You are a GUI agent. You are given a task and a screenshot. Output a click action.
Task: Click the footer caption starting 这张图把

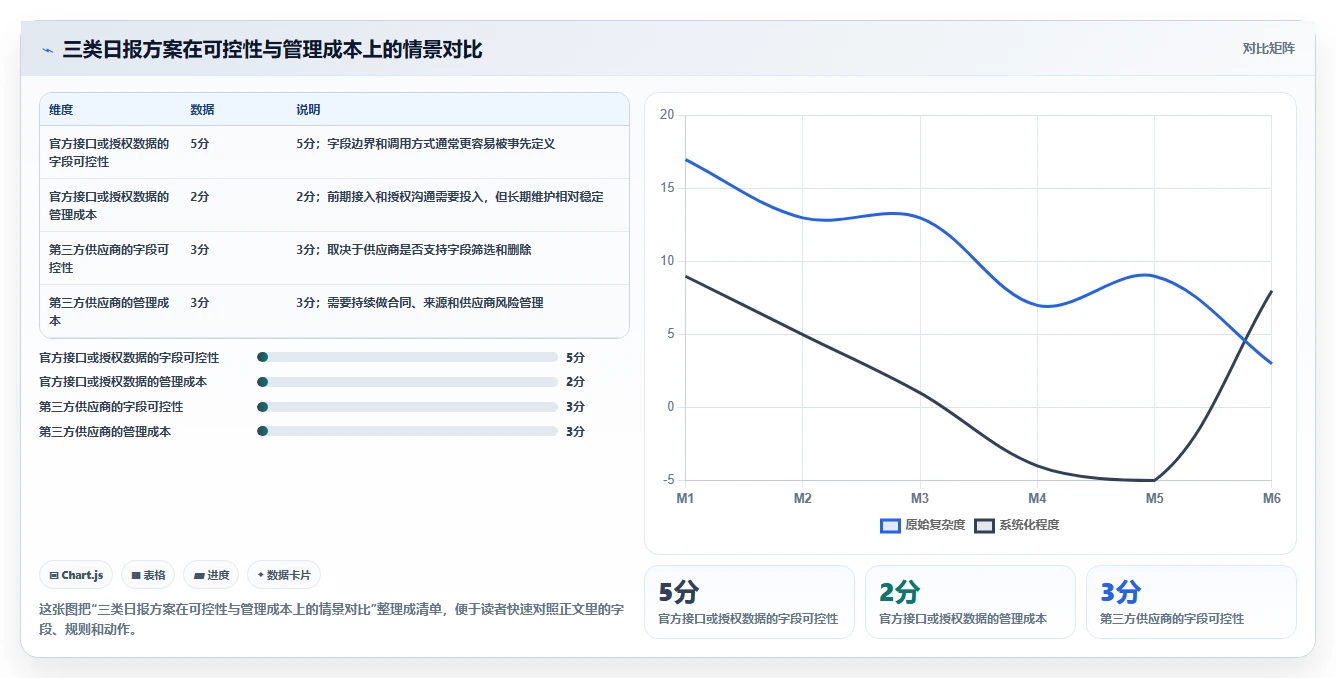point(331,619)
